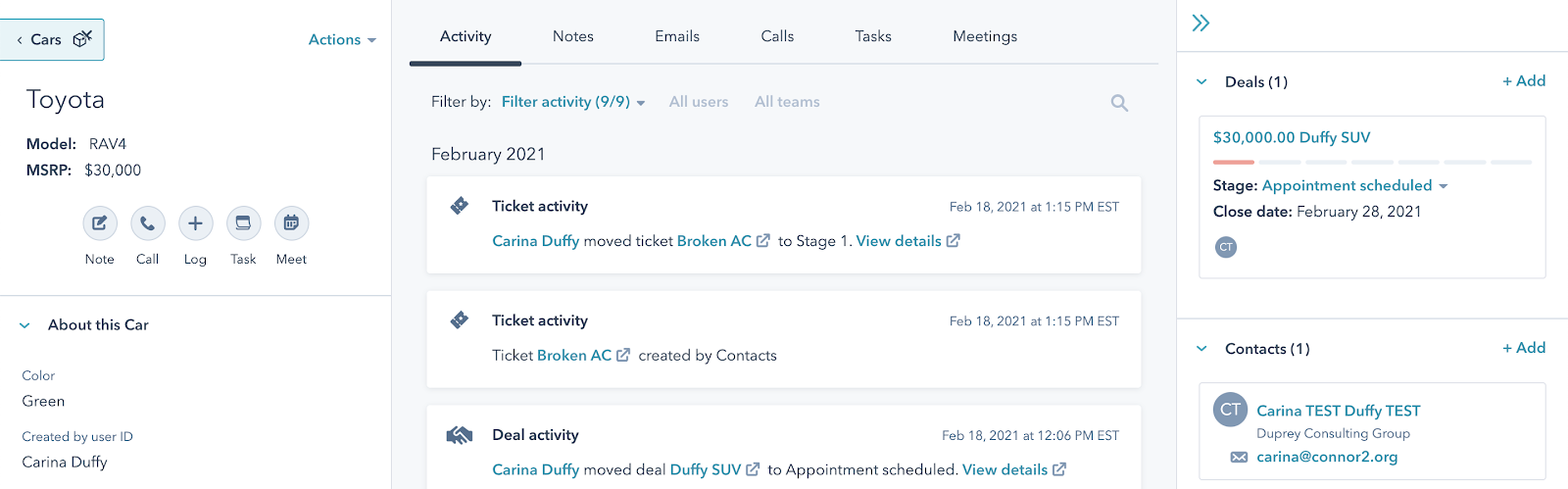
Task: Click the Call phone icon
Action: click(x=147, y=223)
